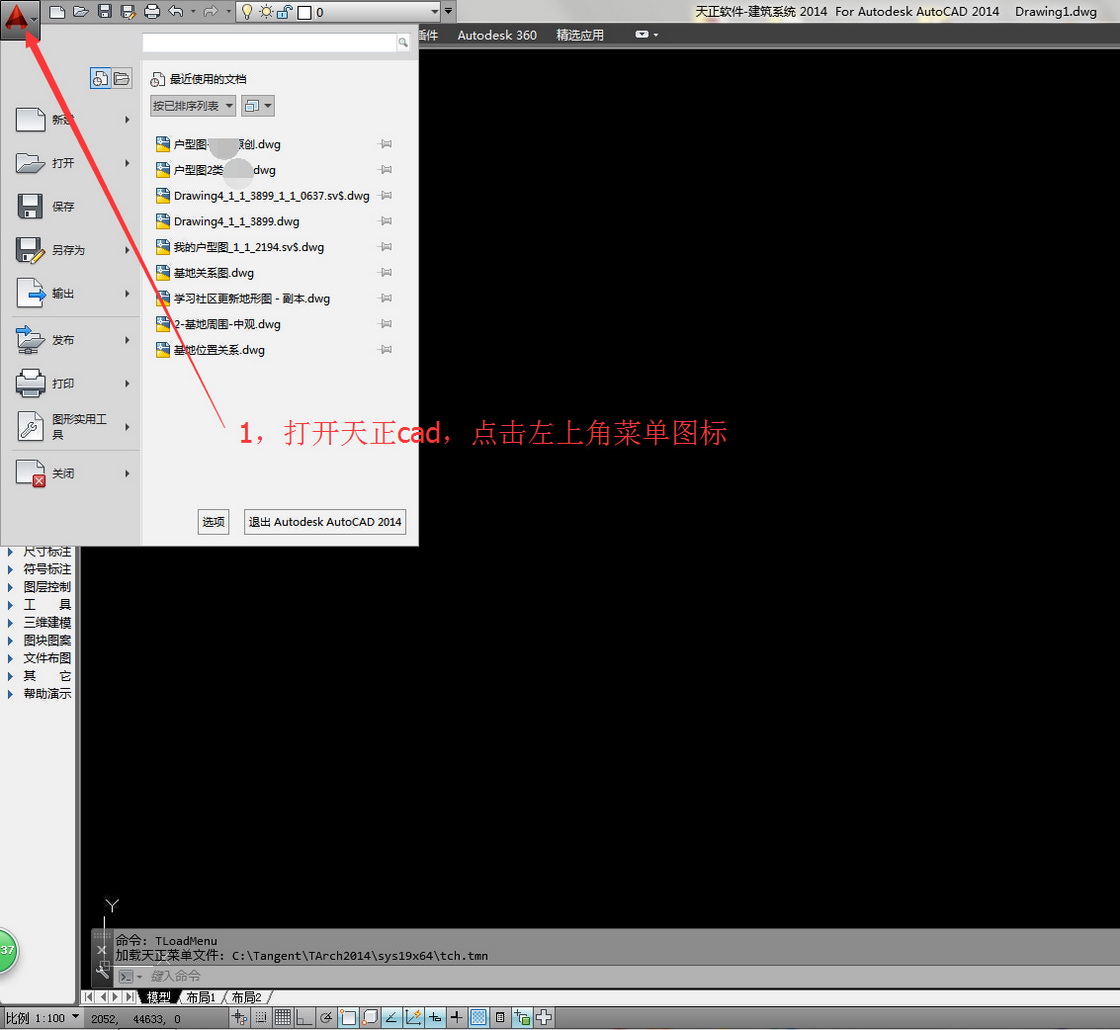
Task: Open the 图形实用工具 submenu
Action: 127,427
